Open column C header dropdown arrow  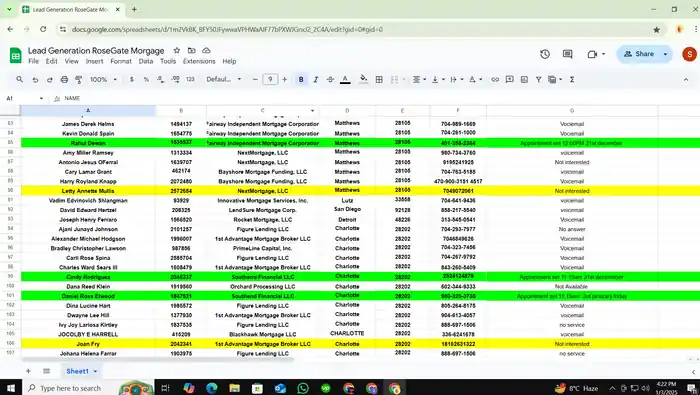click(312, 110)
